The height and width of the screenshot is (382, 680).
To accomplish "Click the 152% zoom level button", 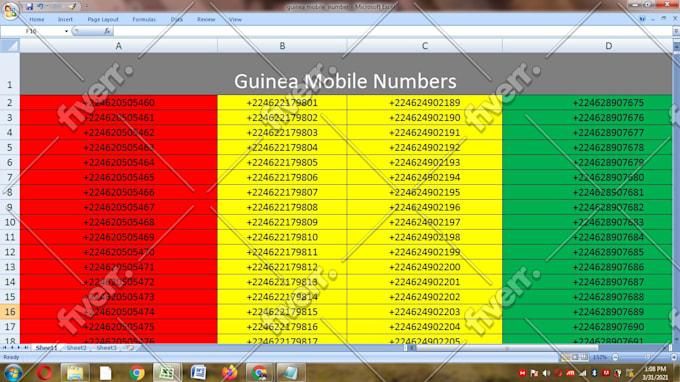I will (600, 357).
